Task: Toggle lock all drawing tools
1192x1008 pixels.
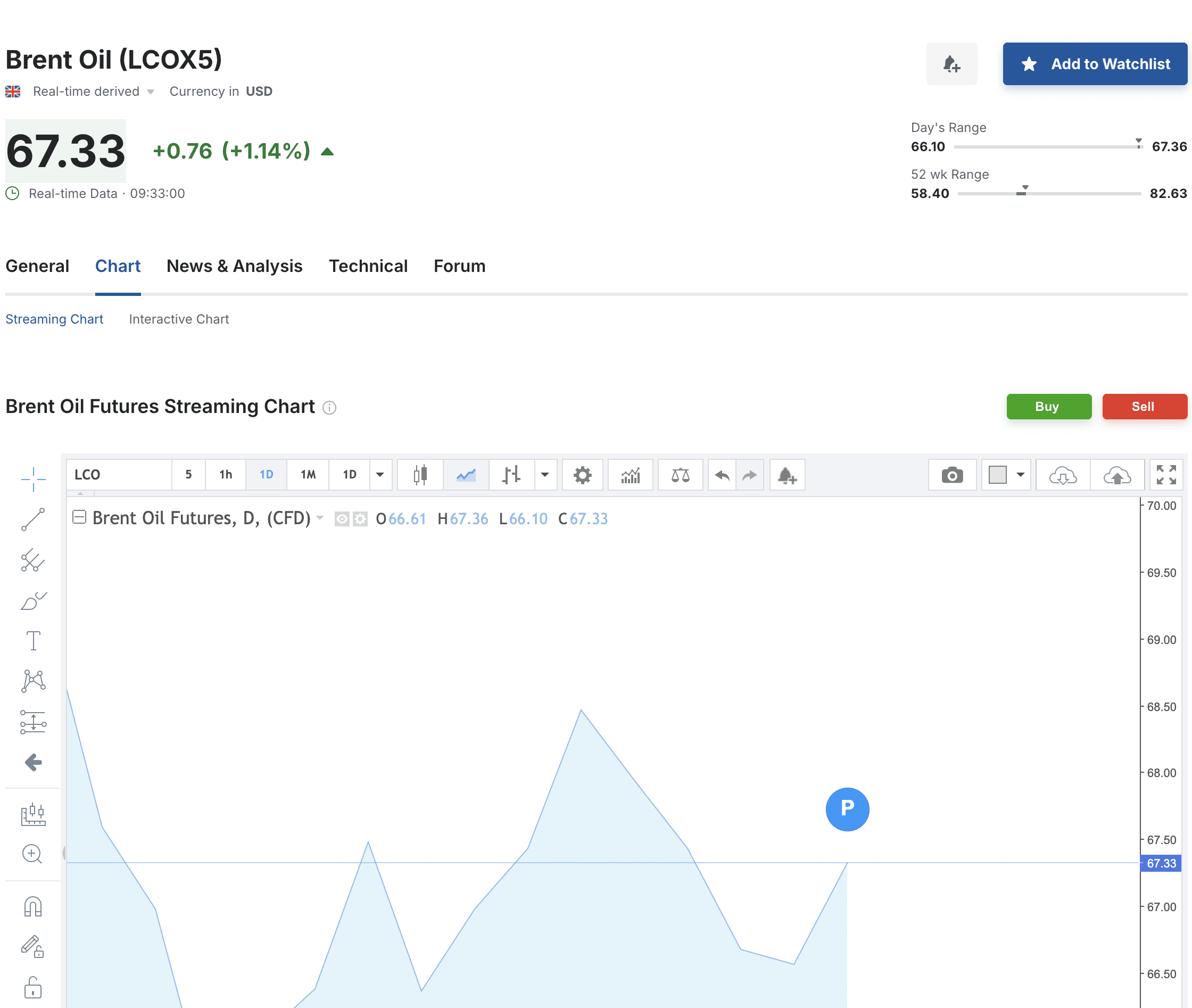Action: tap(33, 987)
